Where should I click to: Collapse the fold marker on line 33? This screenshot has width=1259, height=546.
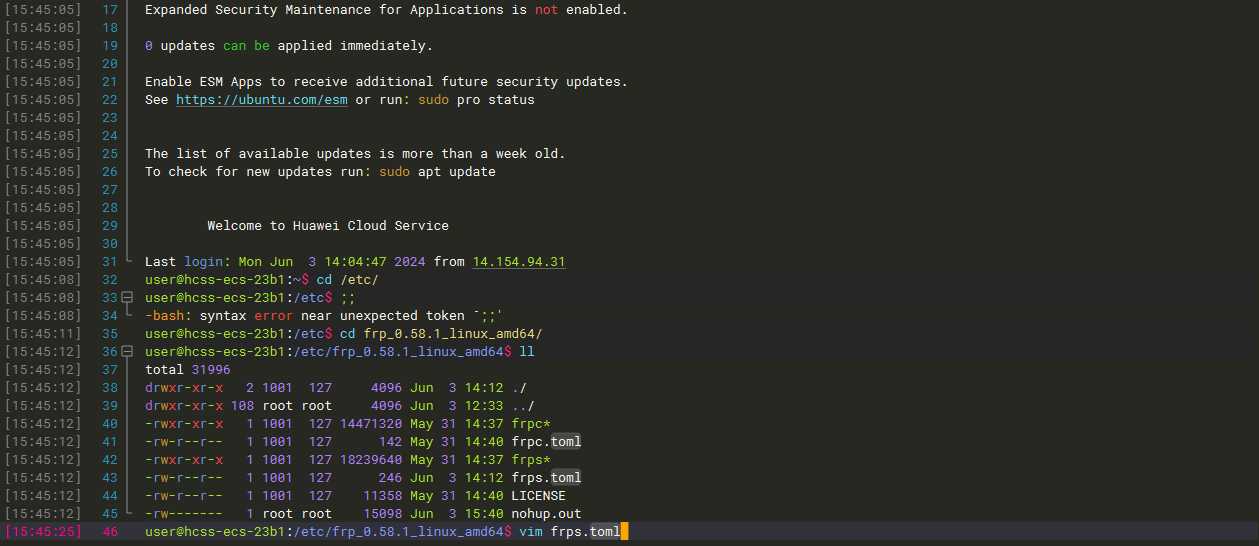[x=127, y=298]
